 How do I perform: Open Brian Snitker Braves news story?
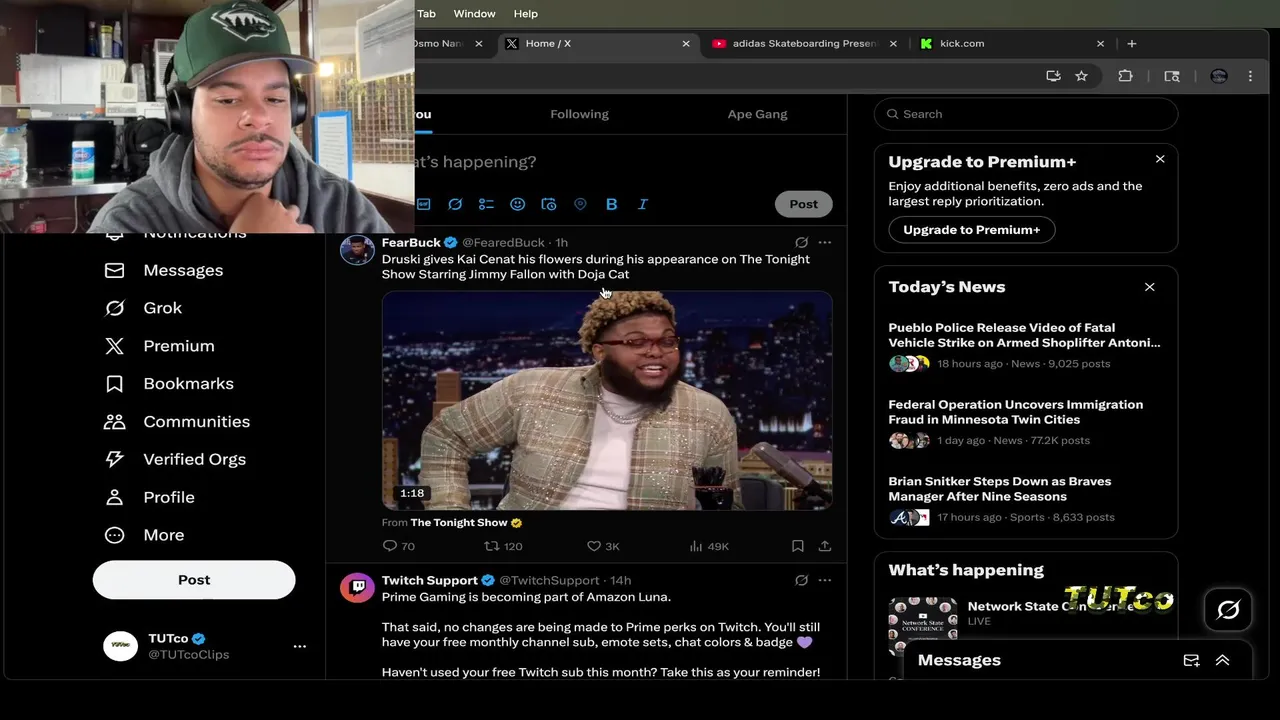point(1025,499)
